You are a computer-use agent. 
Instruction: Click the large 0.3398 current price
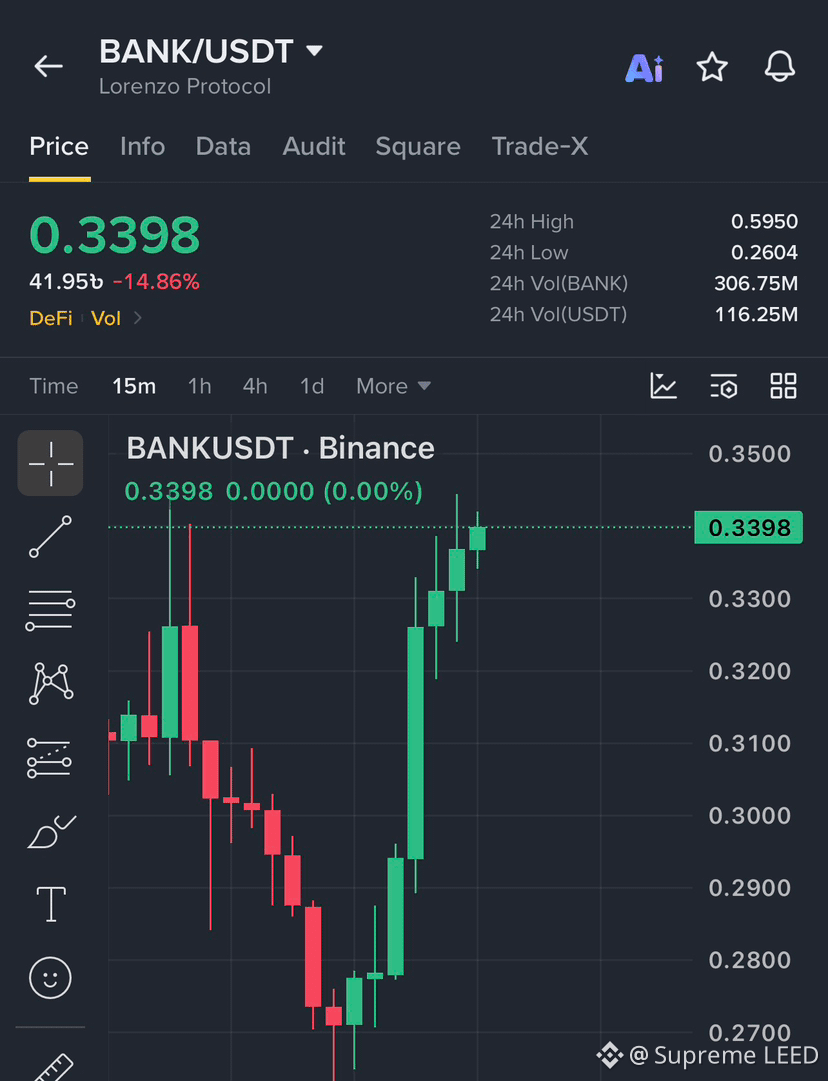114,234
